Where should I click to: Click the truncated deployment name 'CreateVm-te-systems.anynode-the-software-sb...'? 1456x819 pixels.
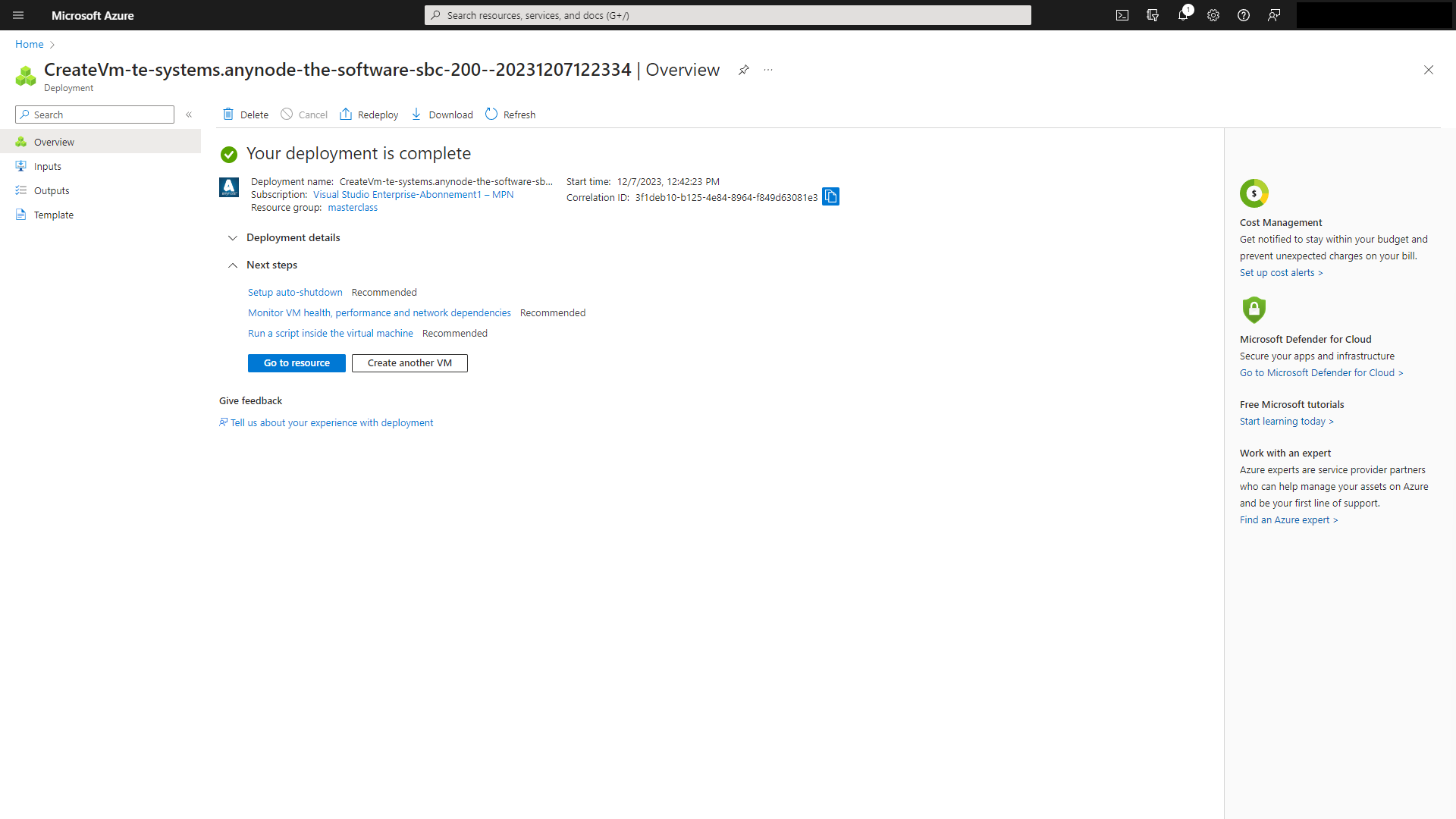pos(446,181)
